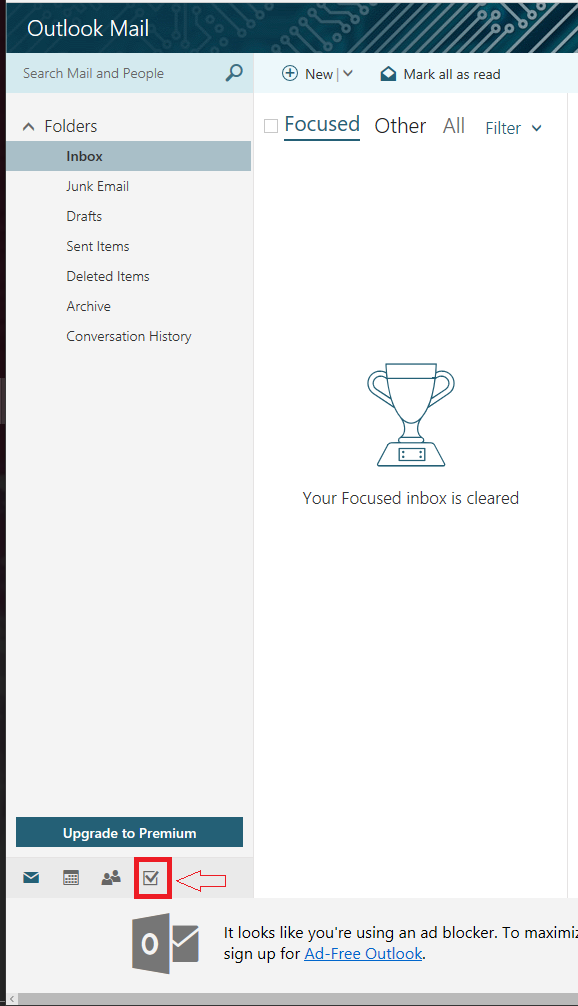Click the Outlook logo in the ad banner
The image size is (578, 1006).
tap(166, 944)
